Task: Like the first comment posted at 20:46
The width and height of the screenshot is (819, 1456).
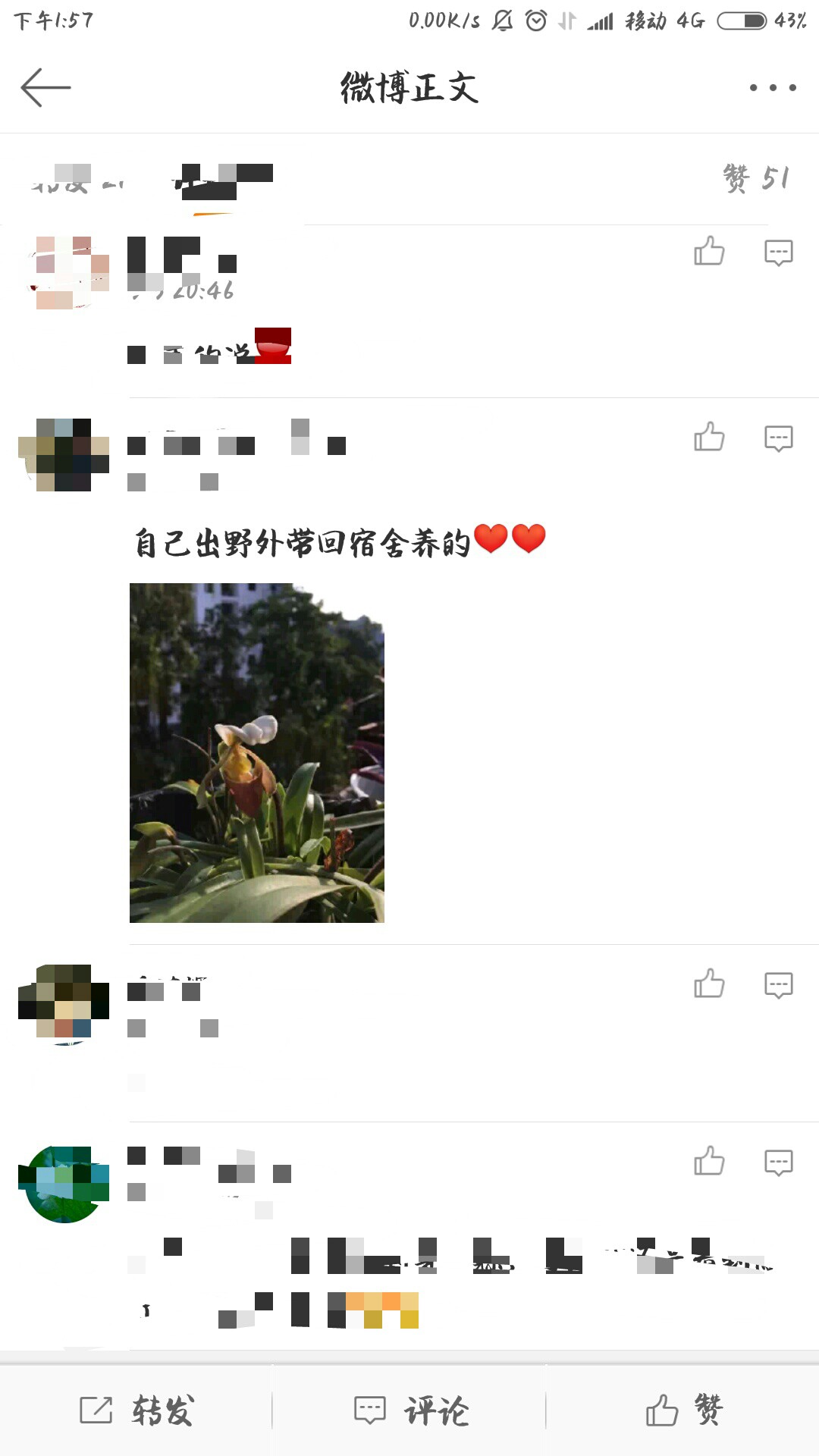Action: [x=709, y=251]
